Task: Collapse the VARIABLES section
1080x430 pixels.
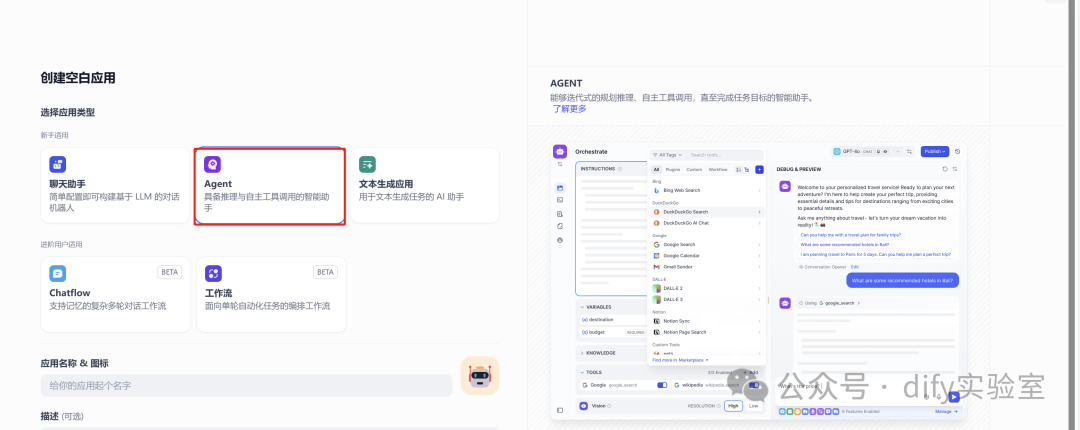Action: (x=581, y=307)
